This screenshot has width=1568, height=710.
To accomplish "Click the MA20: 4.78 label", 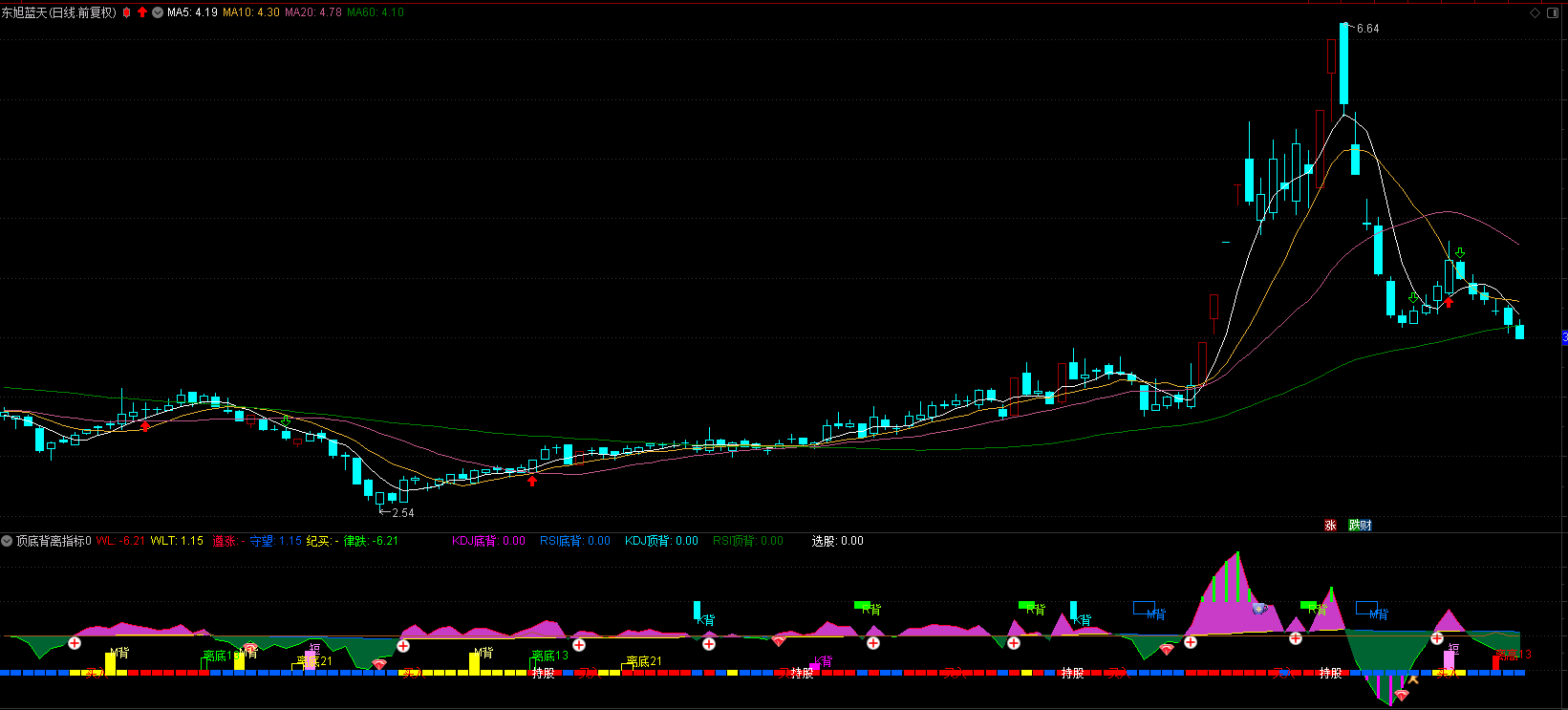I will 313,12.
